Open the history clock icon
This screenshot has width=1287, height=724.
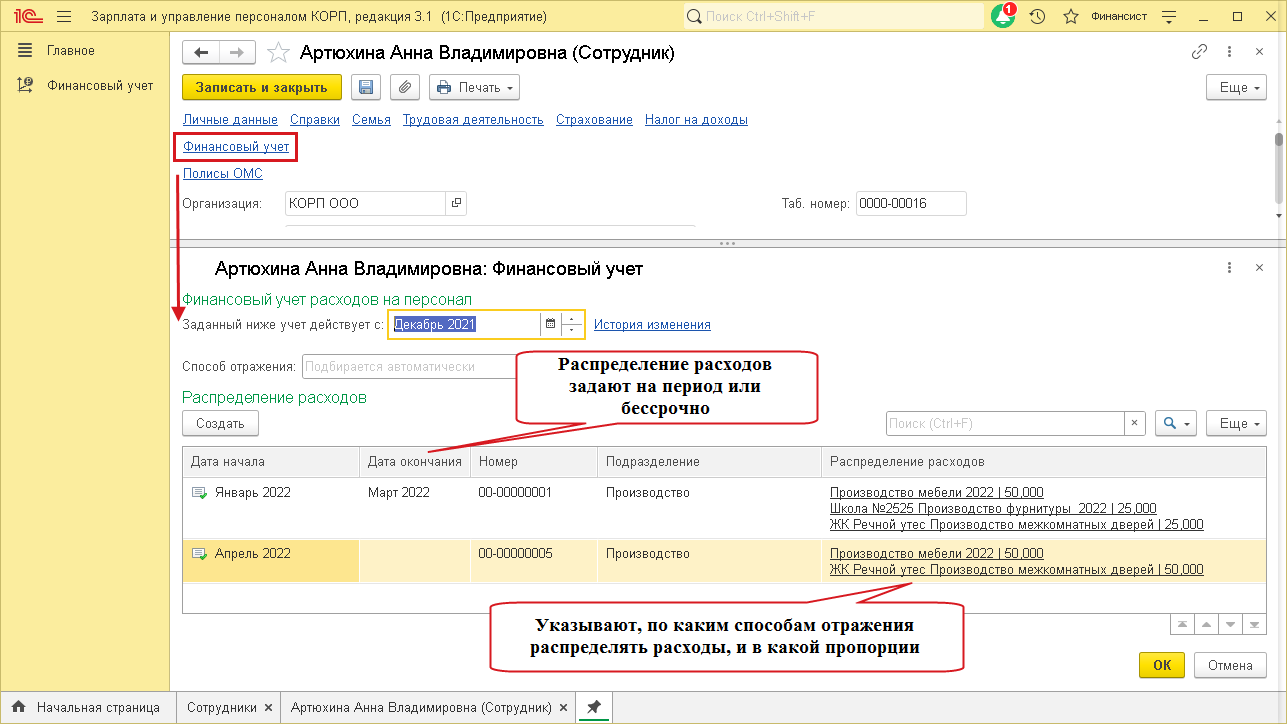(x=1038, y=17)
